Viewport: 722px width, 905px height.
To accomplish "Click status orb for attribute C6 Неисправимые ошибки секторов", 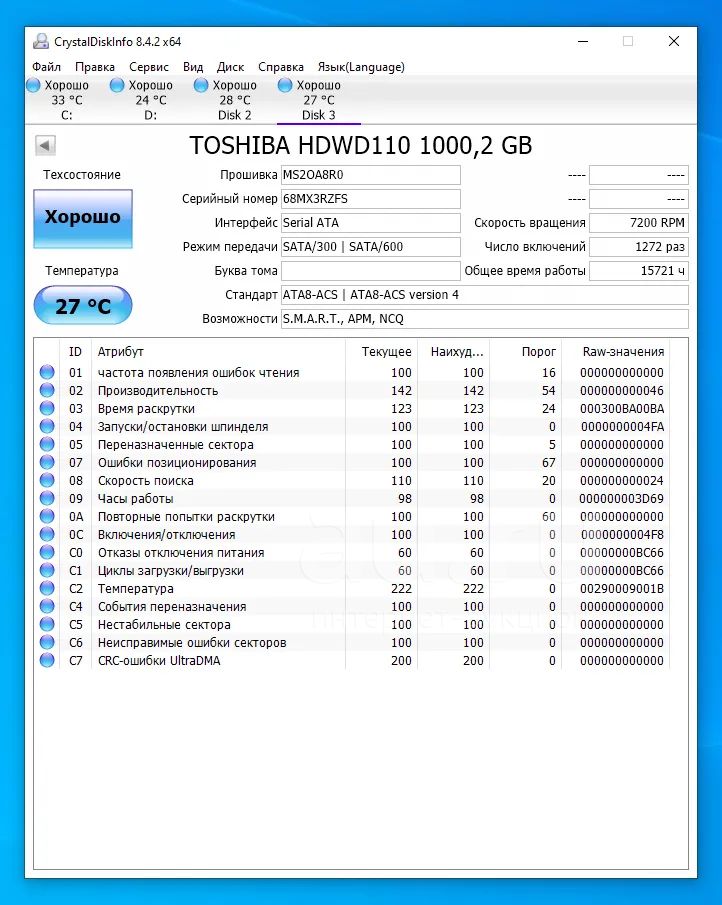I will (x=47, y=642).
